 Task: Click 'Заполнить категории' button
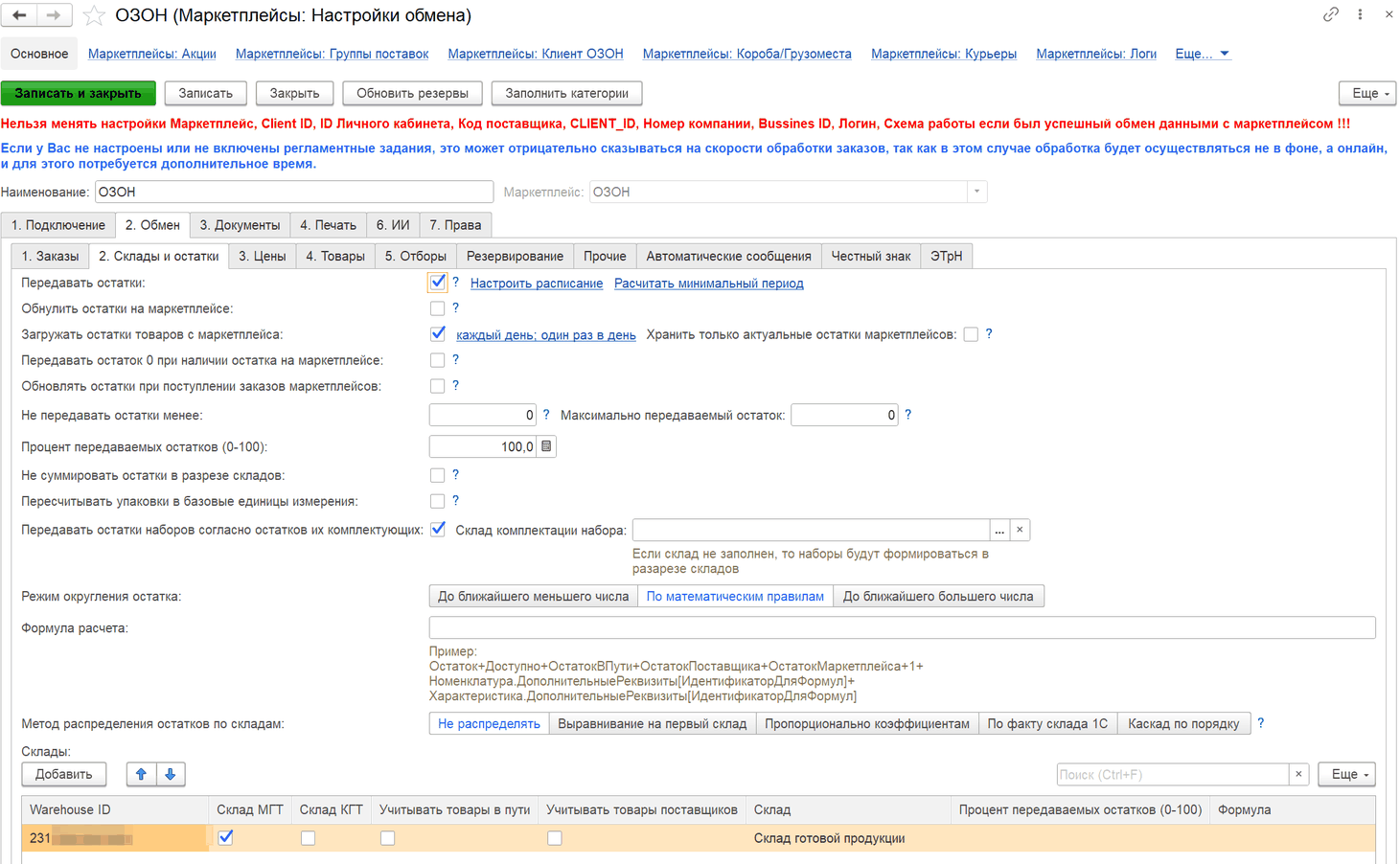[567, 93]
